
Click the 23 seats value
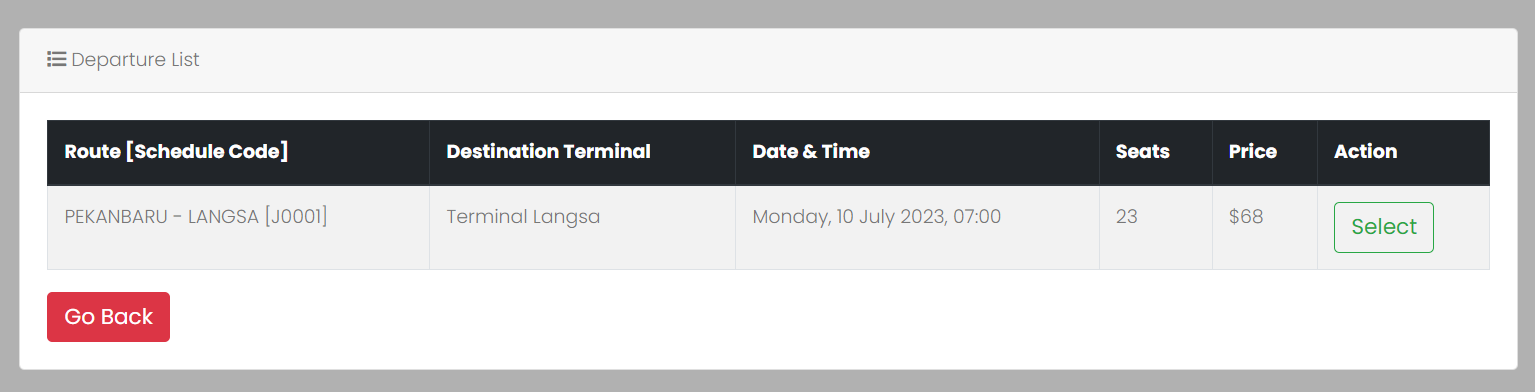pyautogui.click(x=1127, y=217)
